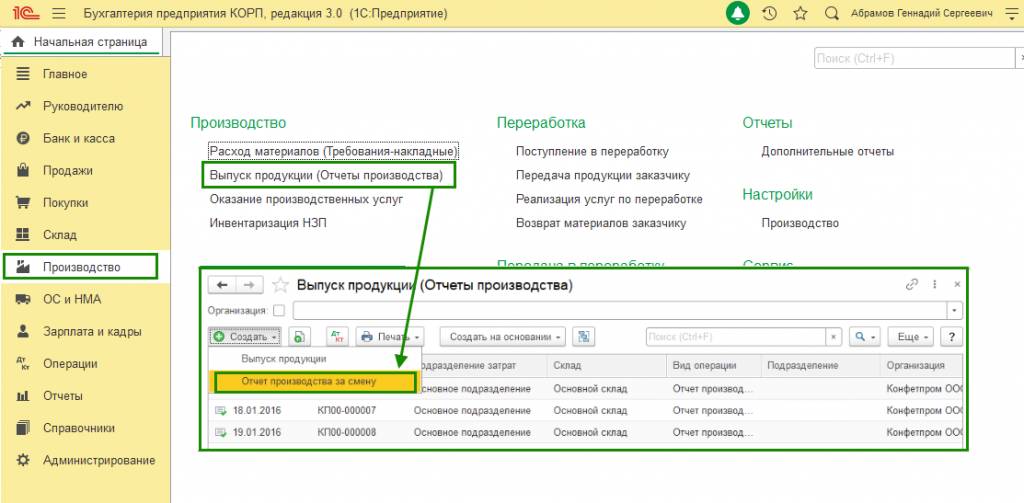Open the magnifier search options dropdown
Screen dimensions: 1024x503
pyautogui.click(x=865, y=337)
